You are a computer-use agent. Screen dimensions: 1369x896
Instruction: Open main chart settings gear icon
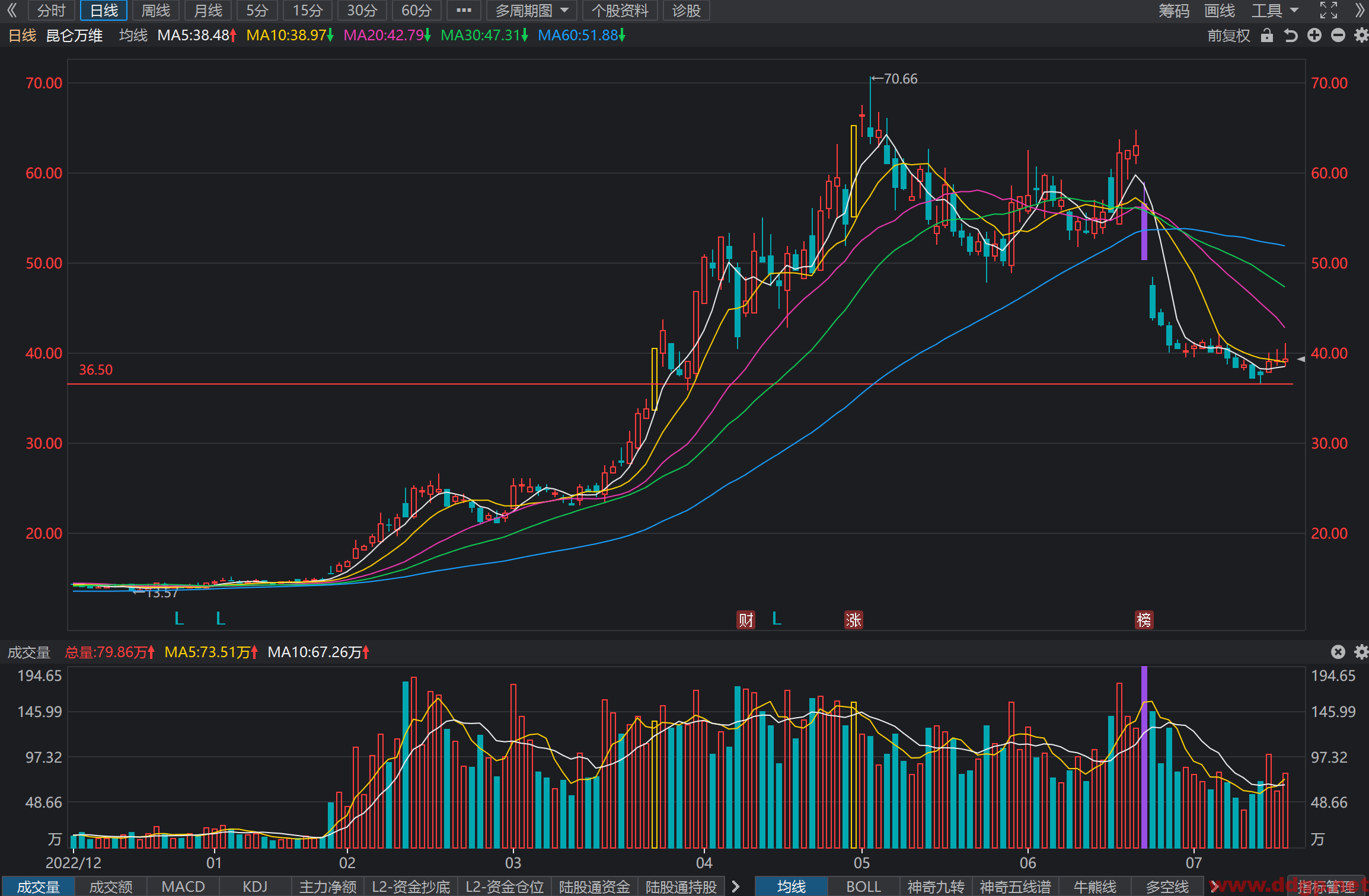coord(1361,36)
